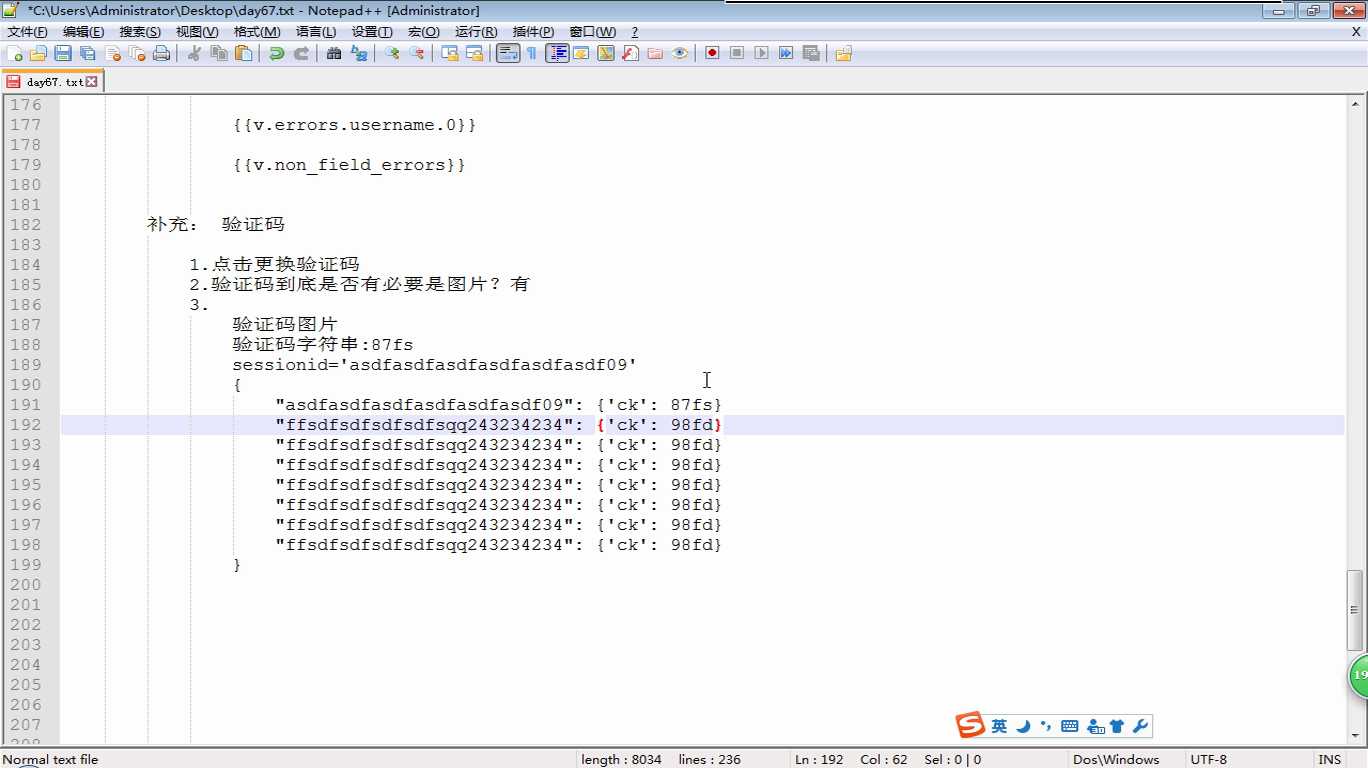The image size is (1368, 768).
Task: Click text '补充： 验证码' on line 182
Action: pyautogui.click(x=216, y=225)
